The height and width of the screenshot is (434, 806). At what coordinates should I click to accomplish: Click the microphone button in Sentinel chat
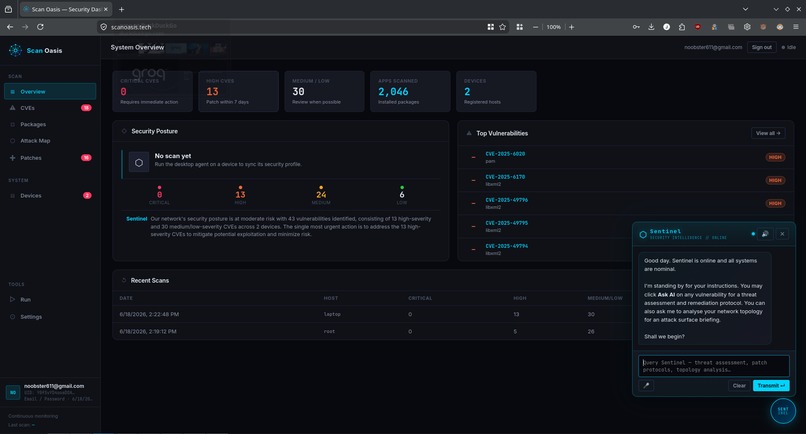tap(646, 385)
